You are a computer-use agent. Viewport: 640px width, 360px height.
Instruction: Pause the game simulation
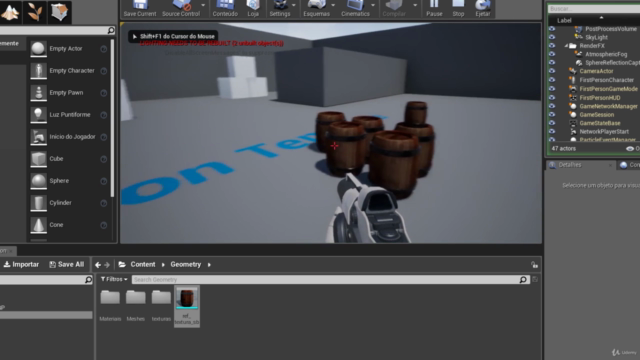point(434,8)
